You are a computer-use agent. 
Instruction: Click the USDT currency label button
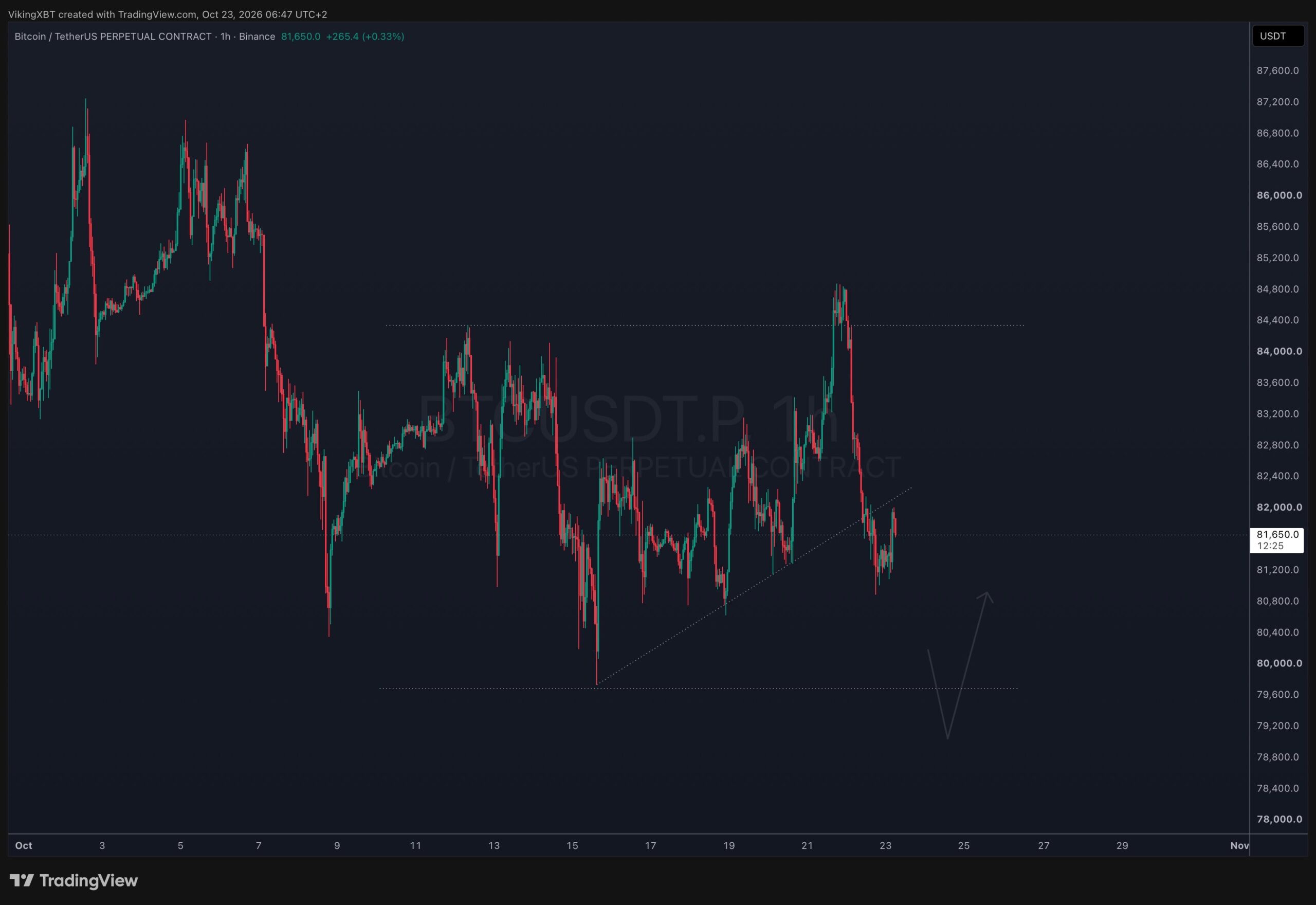[x=1278, y=37]
